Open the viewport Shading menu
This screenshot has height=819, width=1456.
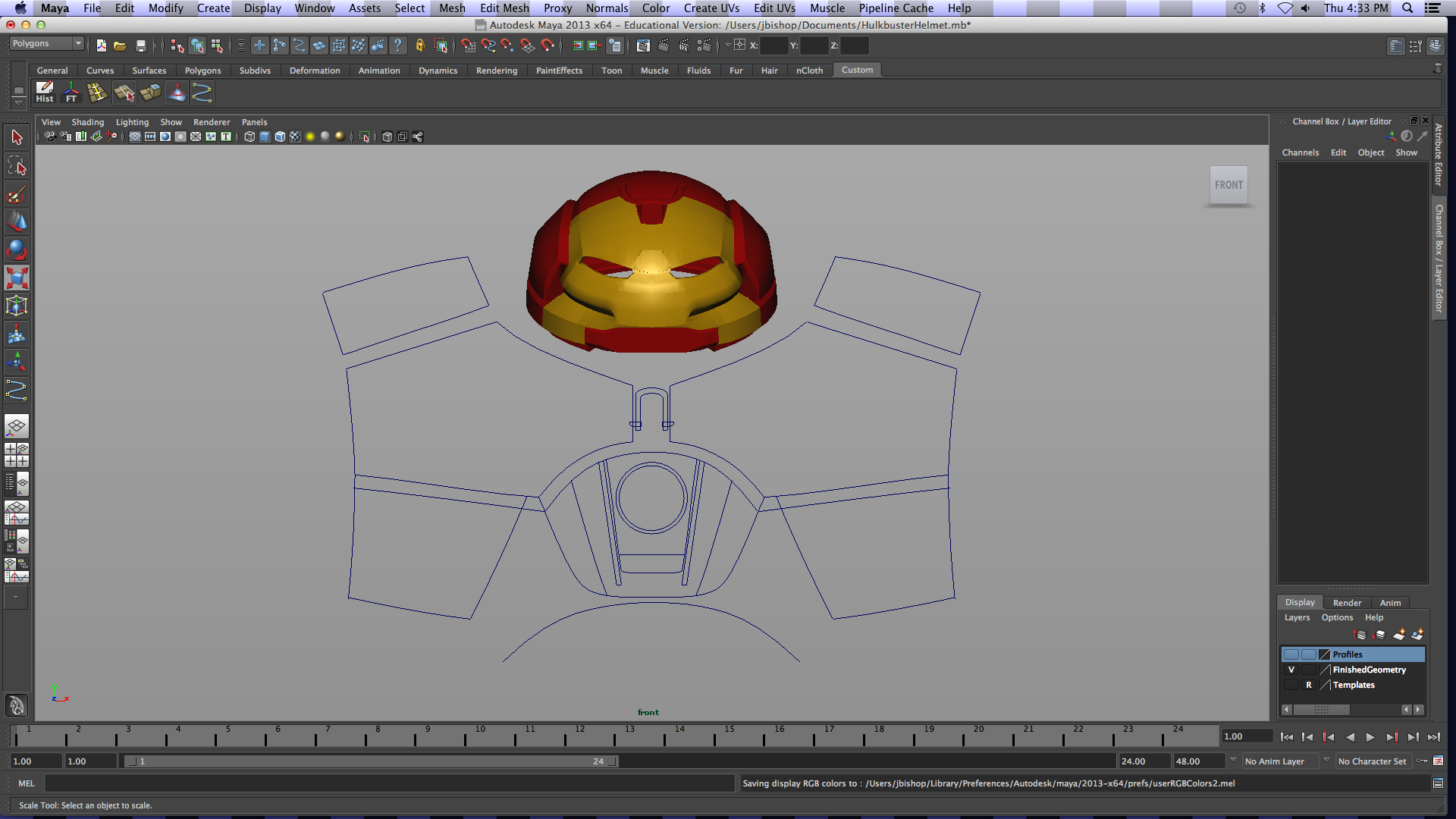(x=88, y=122)
